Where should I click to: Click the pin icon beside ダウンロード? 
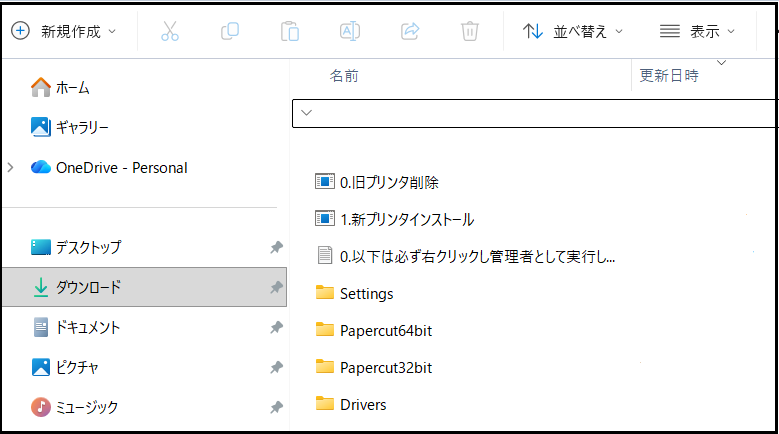(x=276, y=287)
